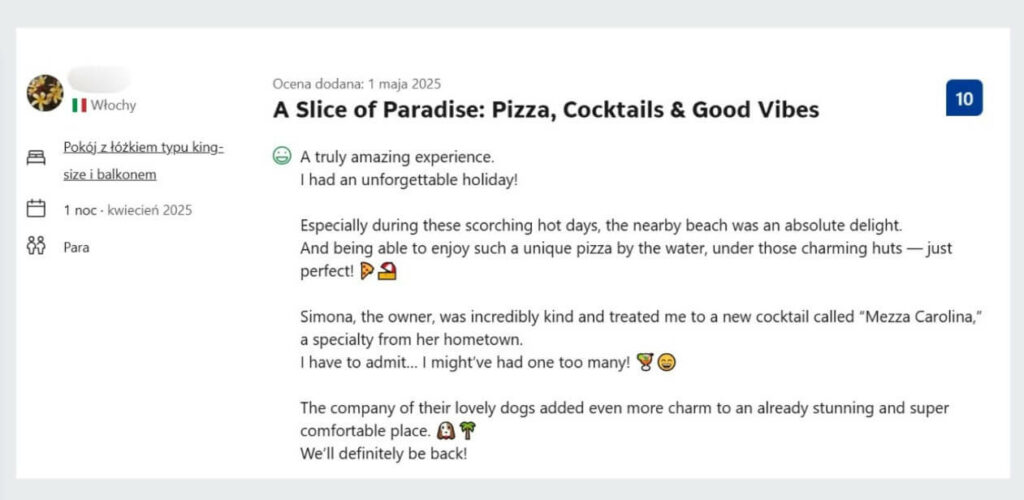Click the 'Ocena dodana: 1 maja 2025' date
1024x500 pixels.
[x=356, y=84]
